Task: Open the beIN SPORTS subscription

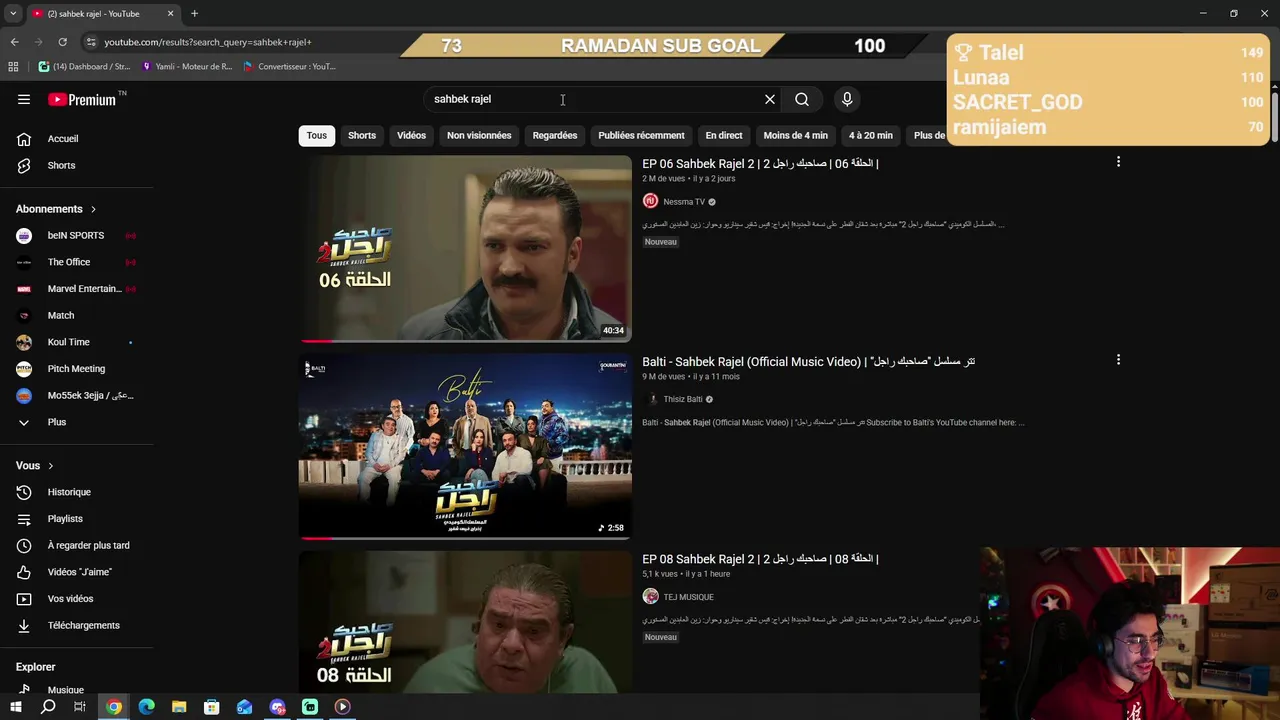Action: pyautogui.click(x=76, y=235)
